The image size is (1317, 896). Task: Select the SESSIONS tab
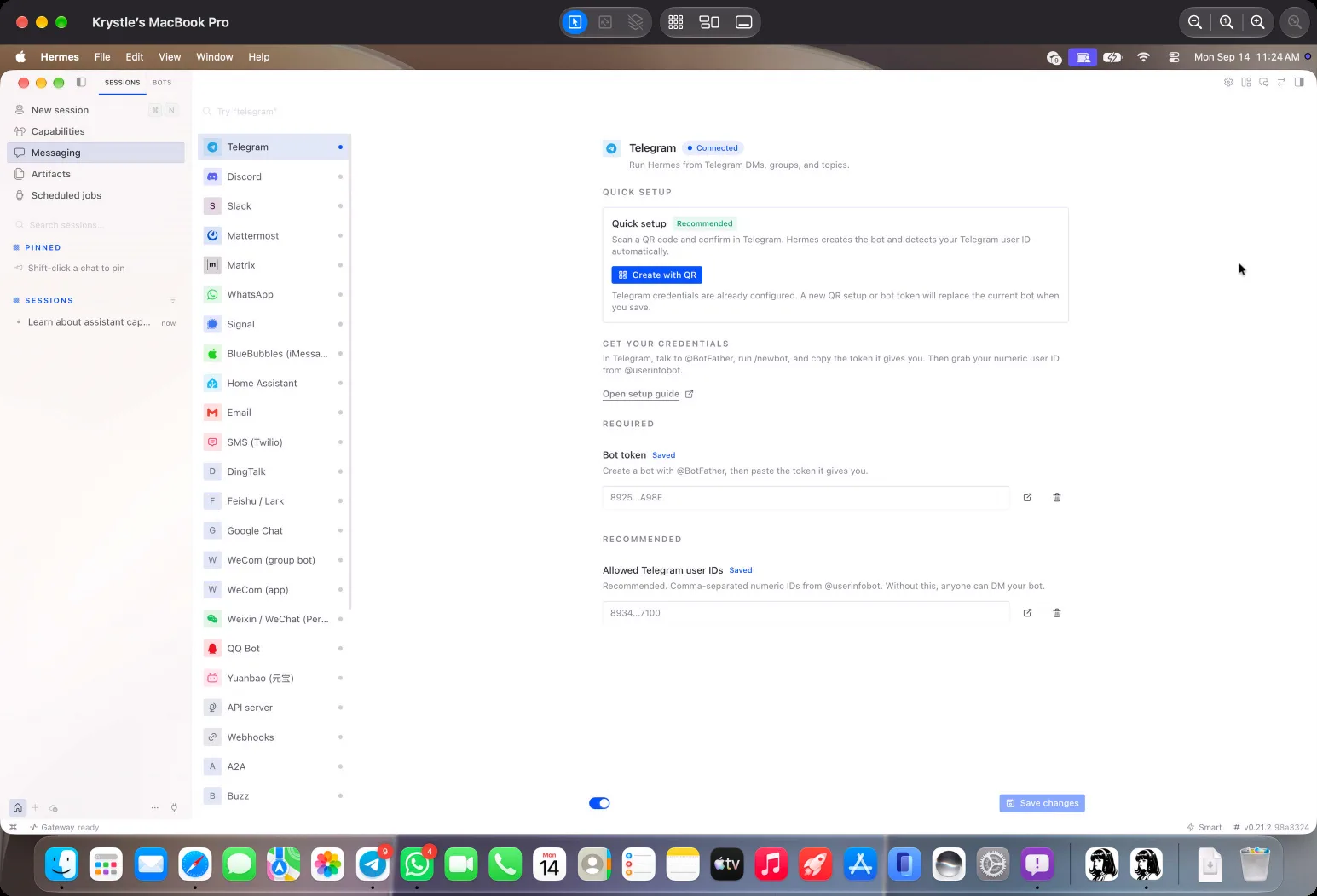pyautogui.click(x=123, y=83)
